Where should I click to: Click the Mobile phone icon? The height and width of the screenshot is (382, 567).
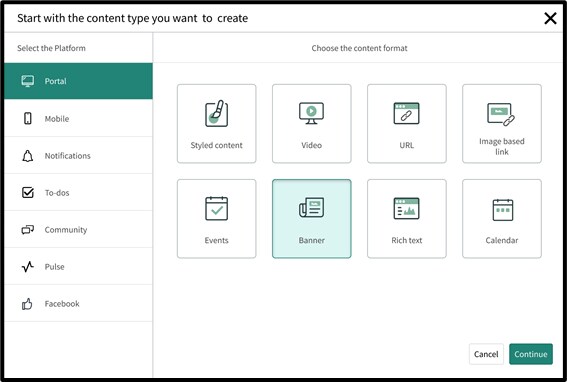(28, 118)
